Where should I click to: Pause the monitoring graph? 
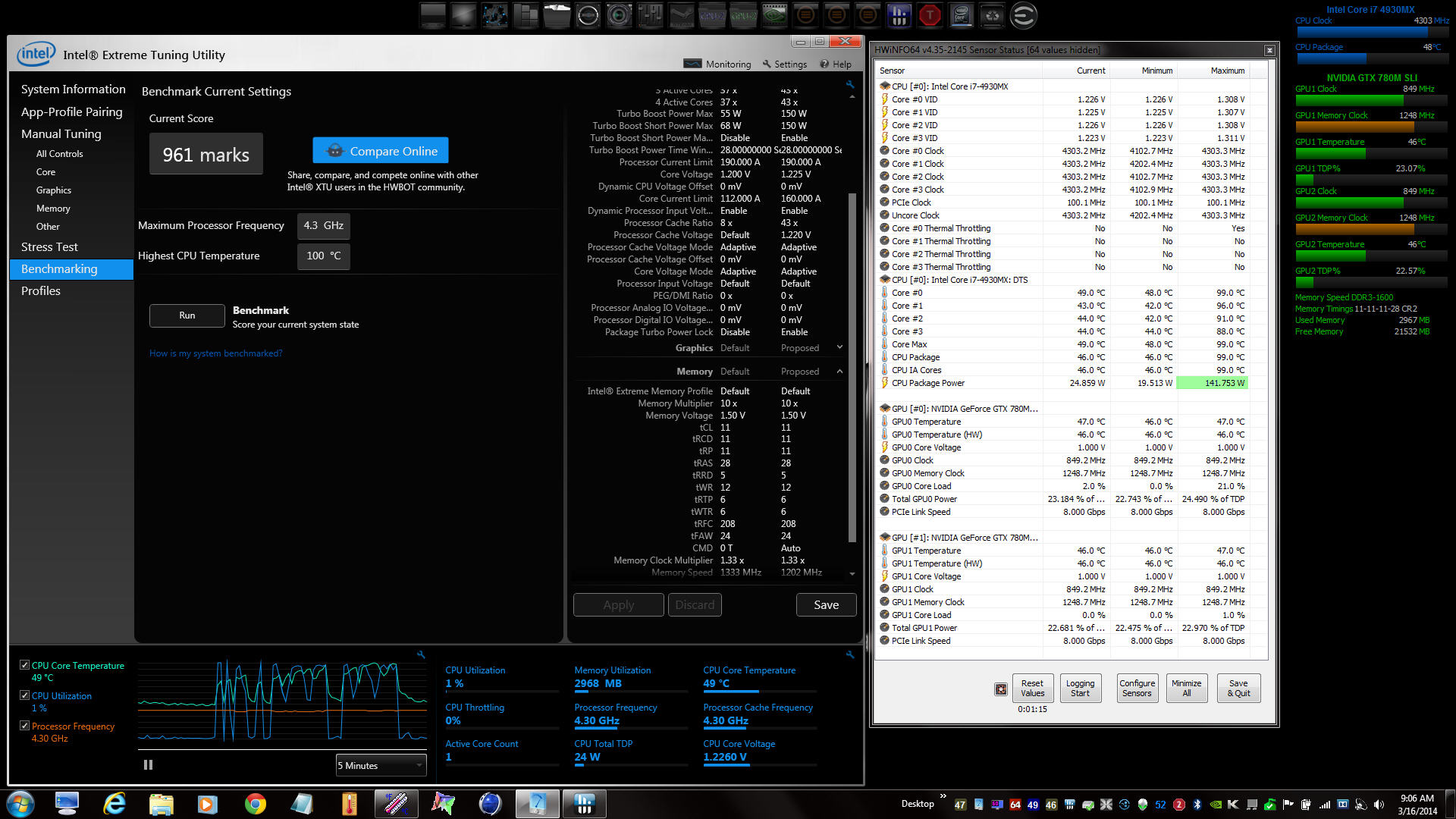pos(148,765)
